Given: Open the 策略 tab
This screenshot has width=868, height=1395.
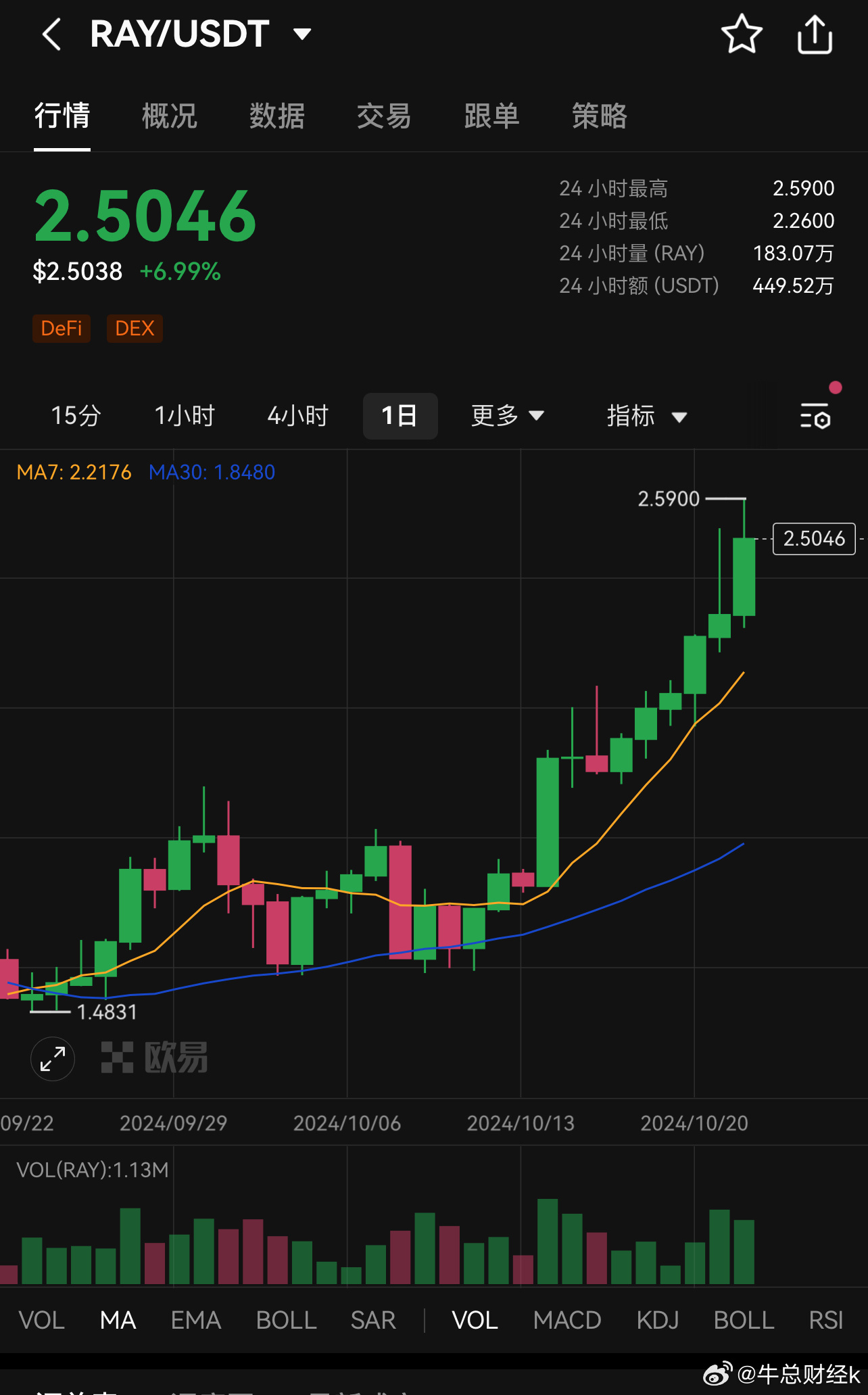Looking at the screenshot, I should [599, 116].
